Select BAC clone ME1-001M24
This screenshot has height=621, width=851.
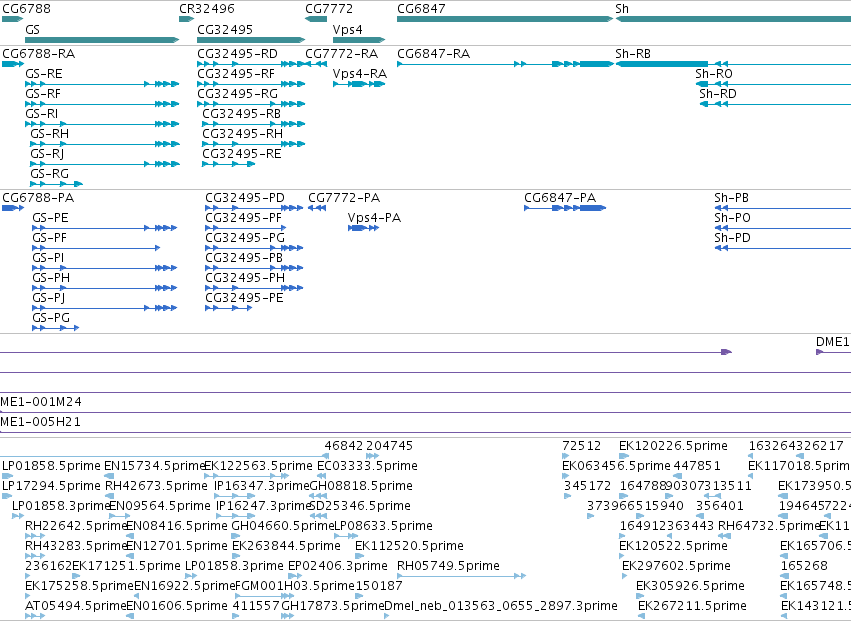tap(41, 402)
